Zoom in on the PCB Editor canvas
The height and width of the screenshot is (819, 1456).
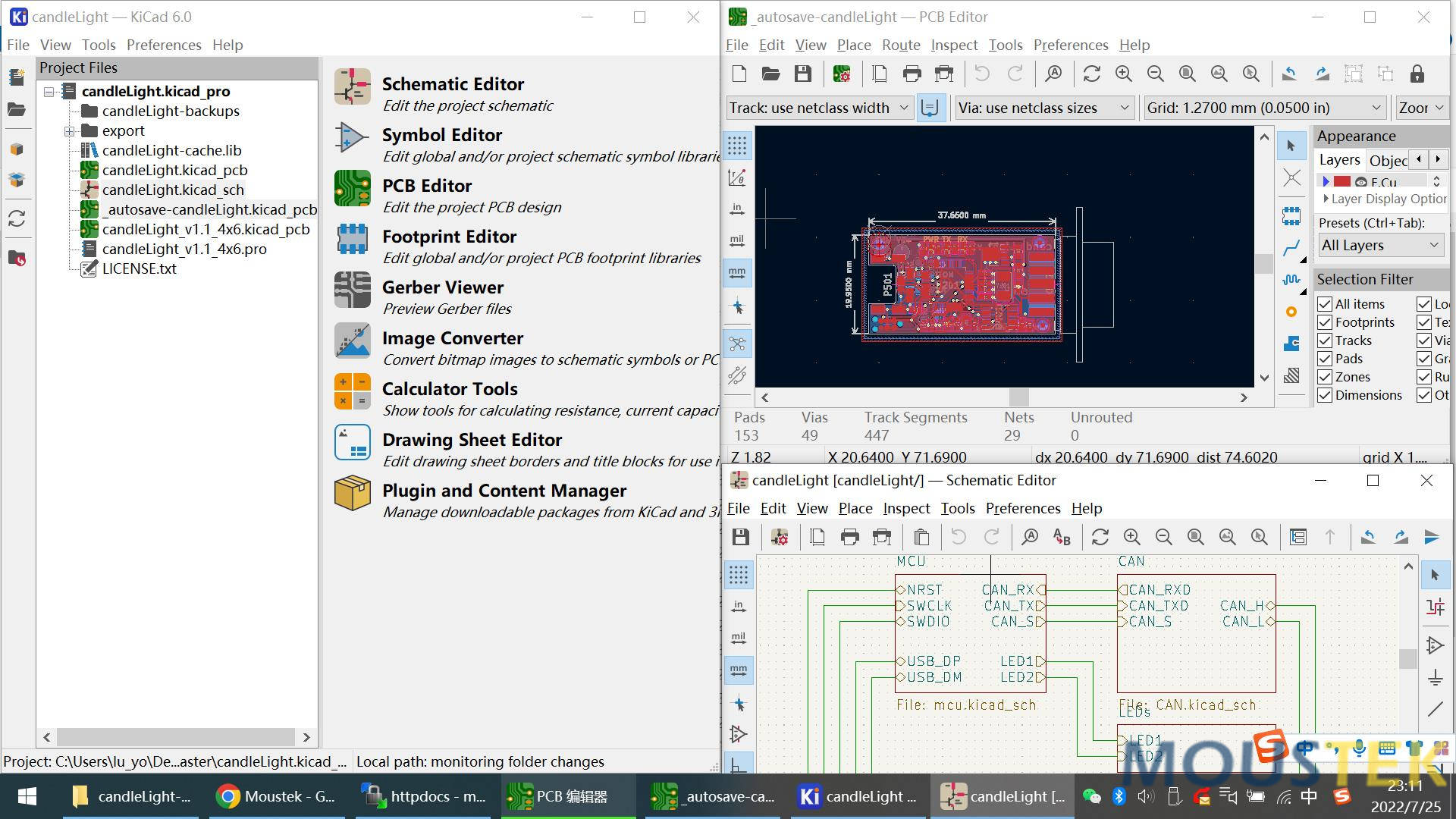click(x=1123, y=74)
